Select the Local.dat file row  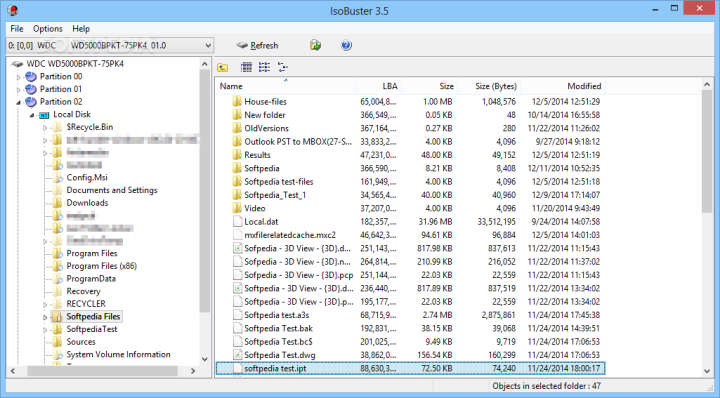point(410,221)
